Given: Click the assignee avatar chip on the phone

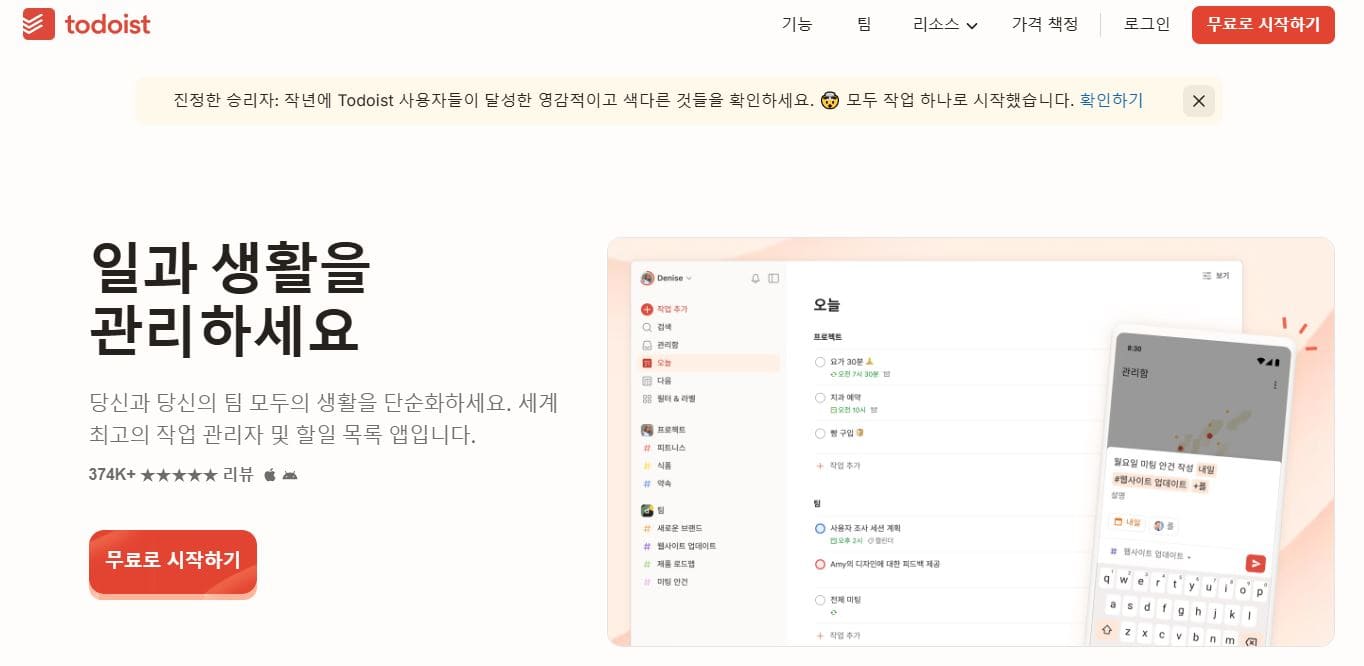Looking at the screenshot, I should click(1164, 524).
